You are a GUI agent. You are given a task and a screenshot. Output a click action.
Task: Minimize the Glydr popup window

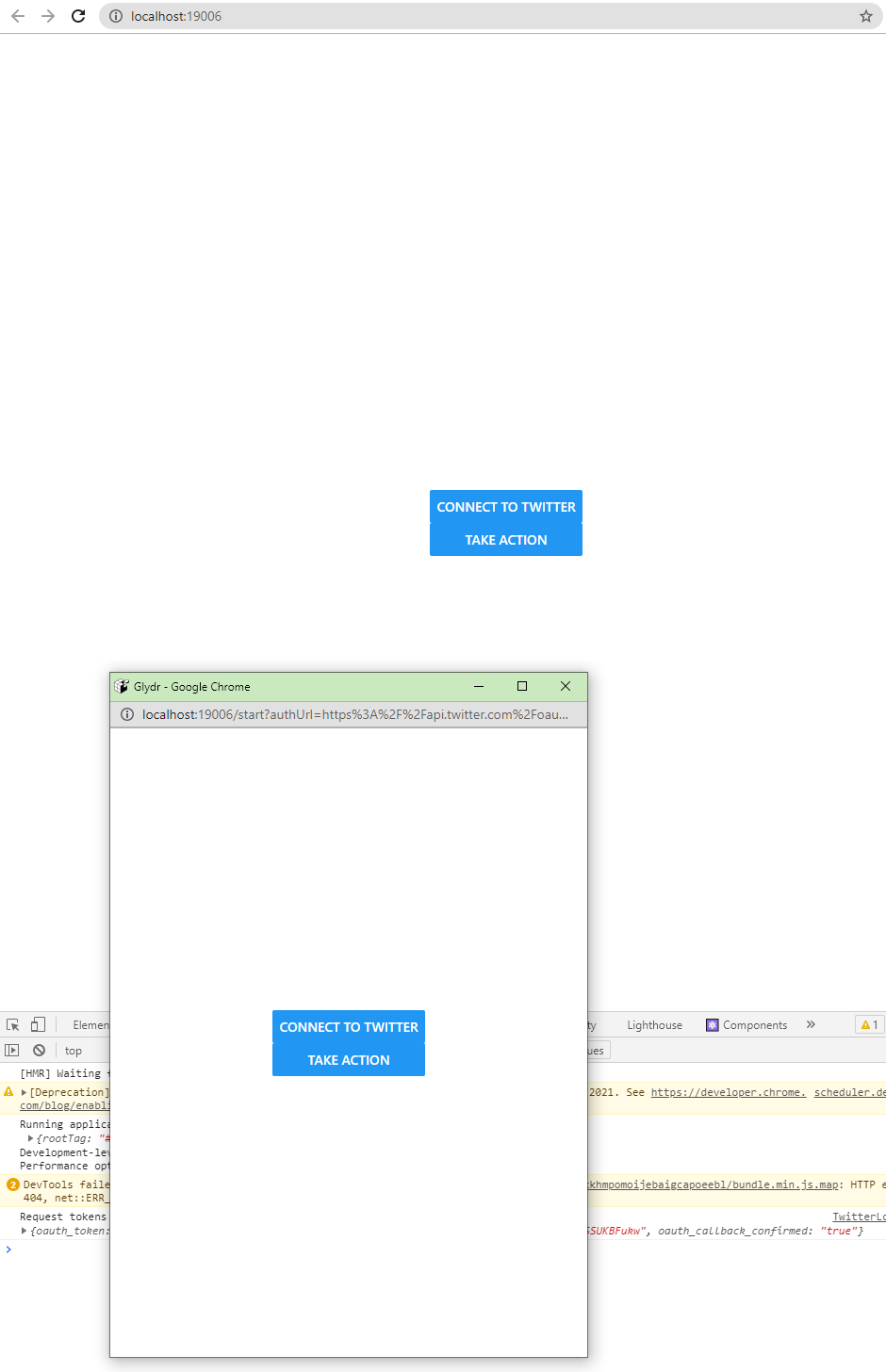pyautogui.click(x=479, y=686)
